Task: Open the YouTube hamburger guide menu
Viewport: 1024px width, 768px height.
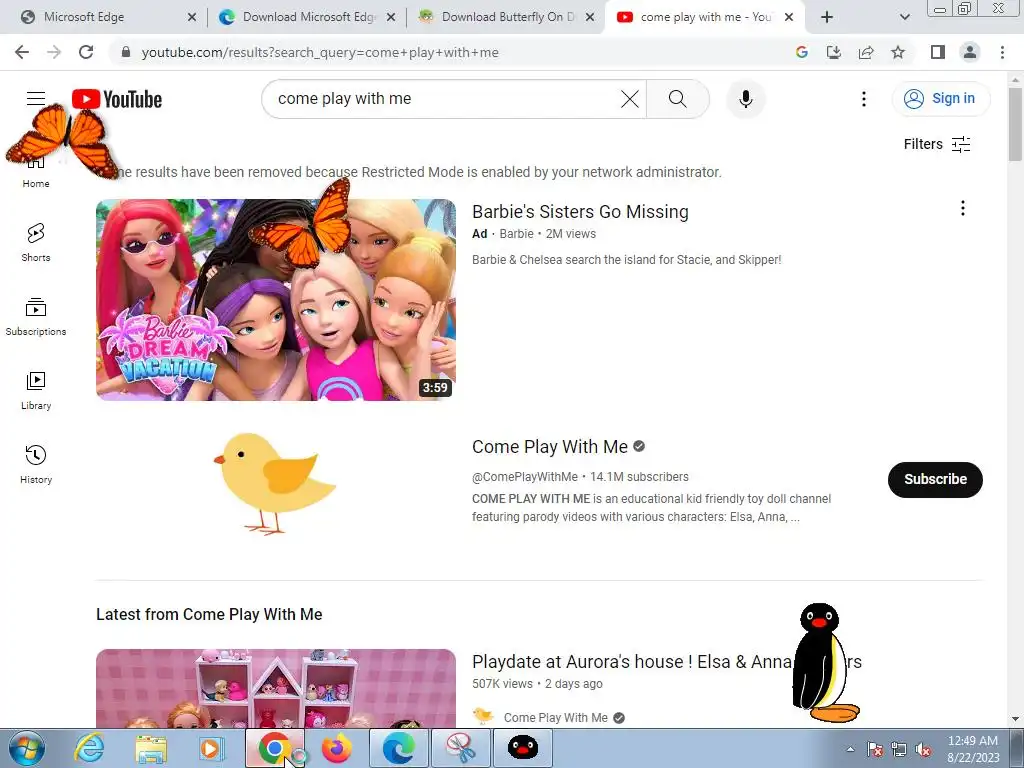Action: click(x=36, y=99)
